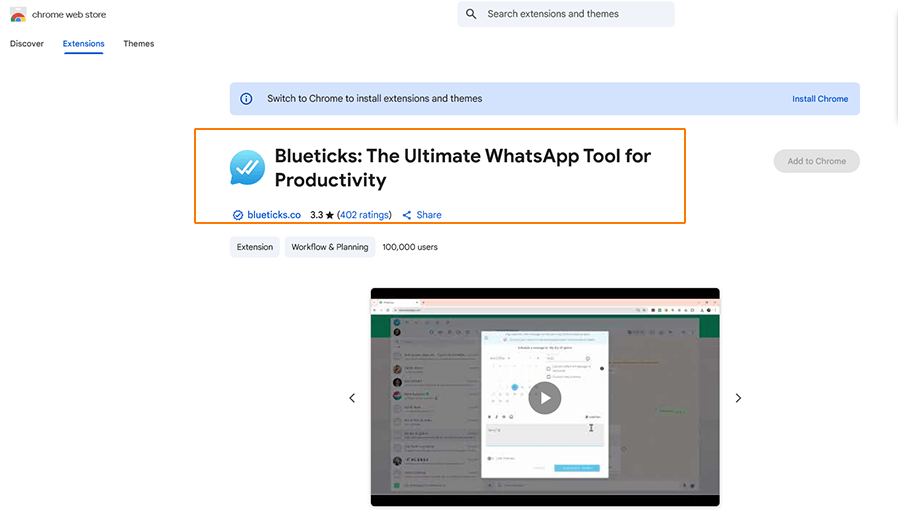Open the 402 ratings link
The width and height of the screenshot is (900, 515).
click(364, 215)
